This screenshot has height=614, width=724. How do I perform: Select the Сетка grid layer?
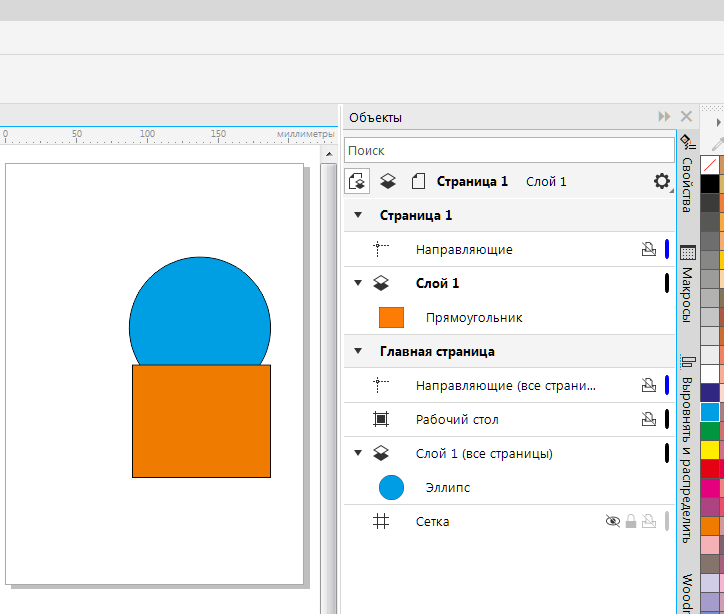coord(432,521)
